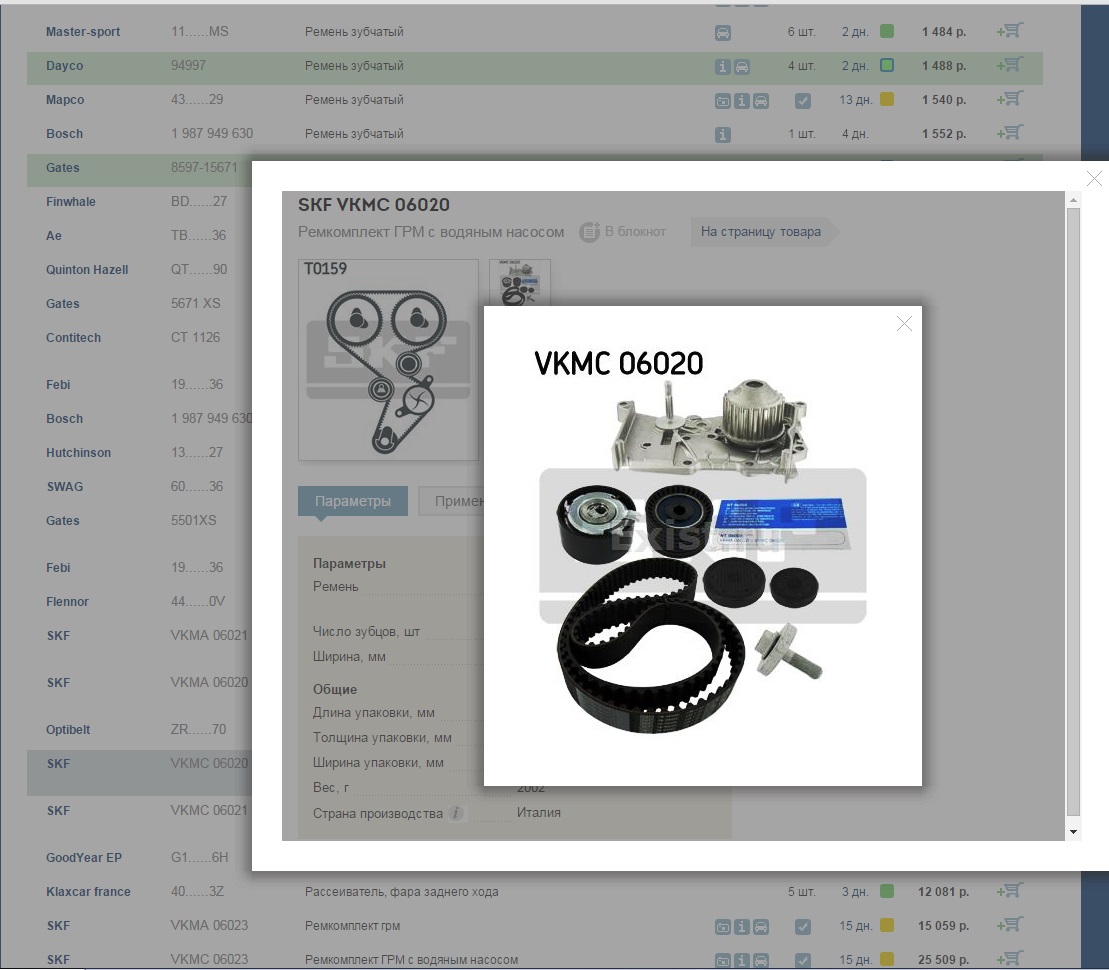The height and width of the screenshot is (970, 1109).
Task: Open SWAG brand link
Action: (x=64, y=486)
